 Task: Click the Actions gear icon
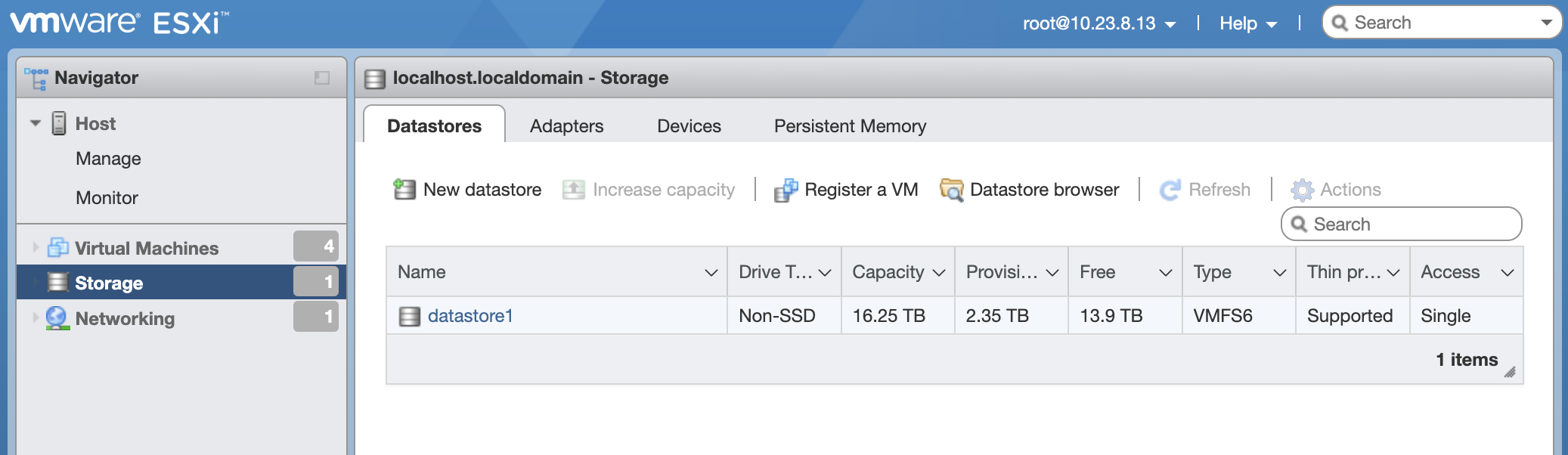click(x=1302, y=190)
